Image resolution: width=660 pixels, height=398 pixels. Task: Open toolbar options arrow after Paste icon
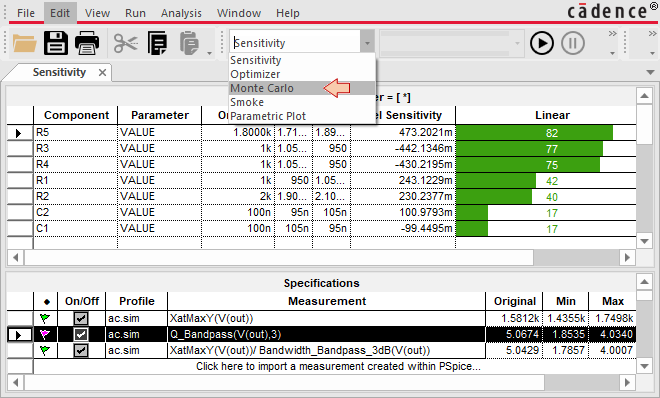[209, 53]
